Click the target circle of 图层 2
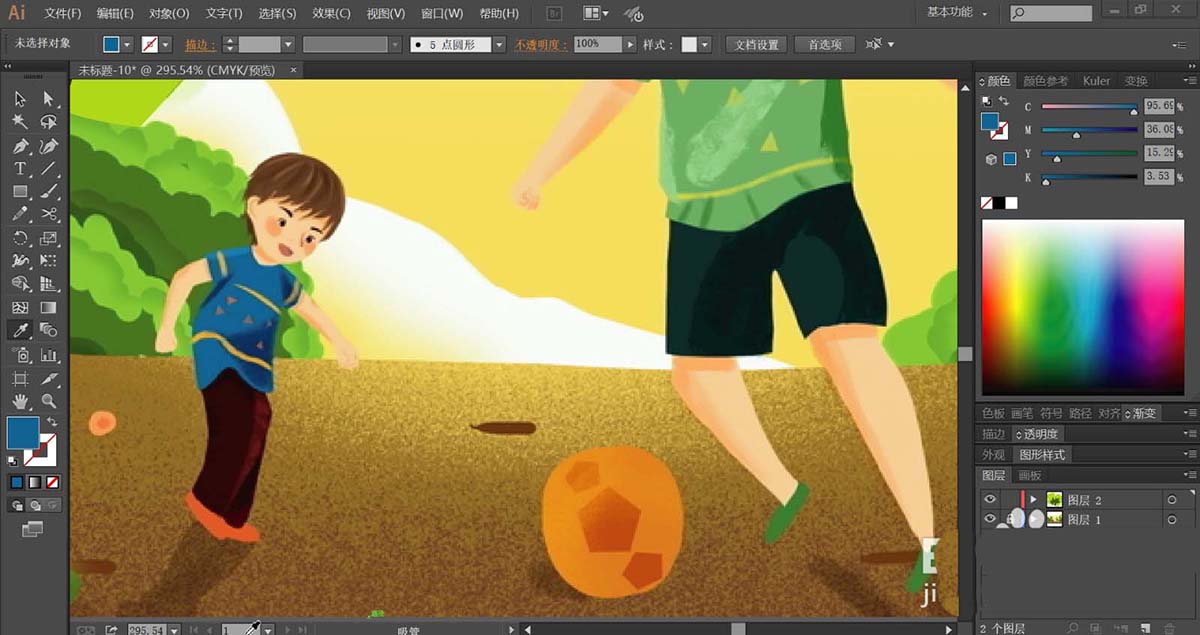The width and height of the screenshot is (1200, 635). click(1172, 500)
